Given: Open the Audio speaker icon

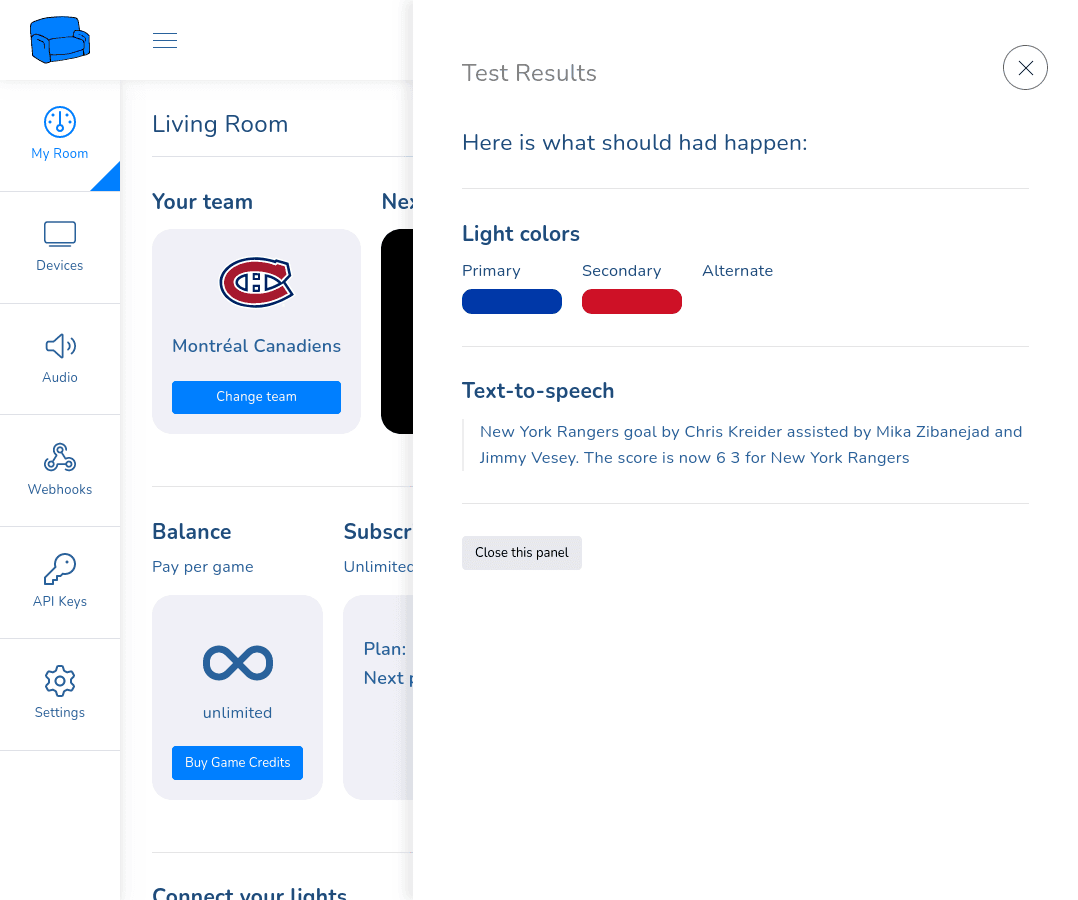Looking at the screenshot, I should click(60, 346).
